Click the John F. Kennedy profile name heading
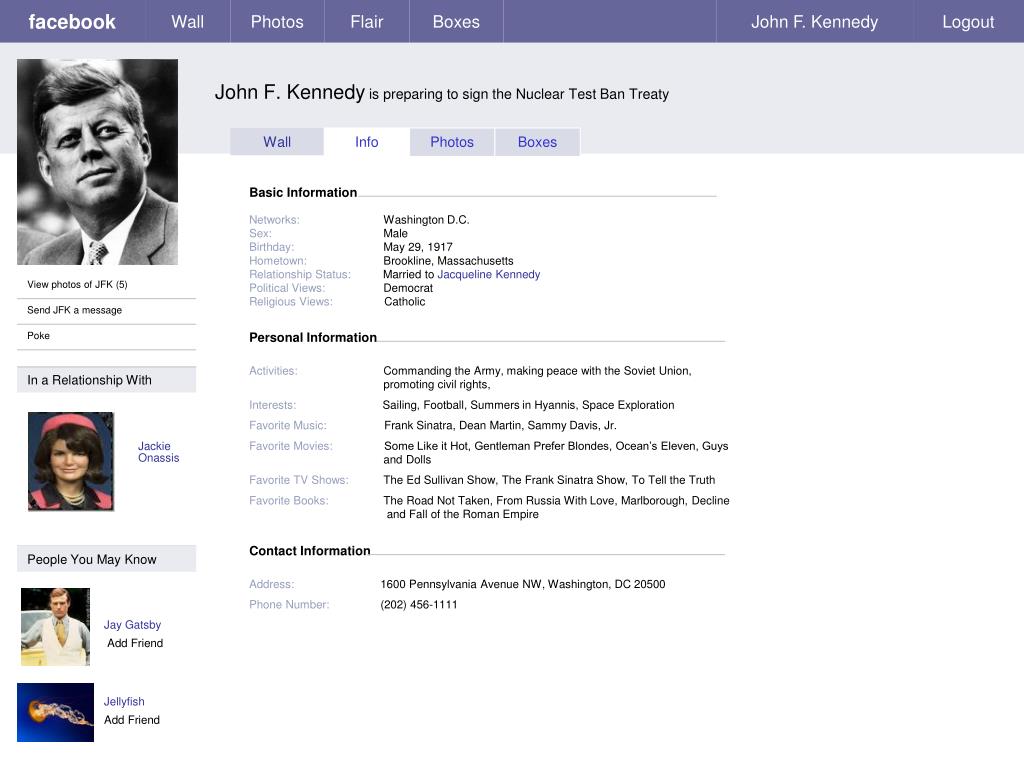1024x768 pixels. point(289,92)
